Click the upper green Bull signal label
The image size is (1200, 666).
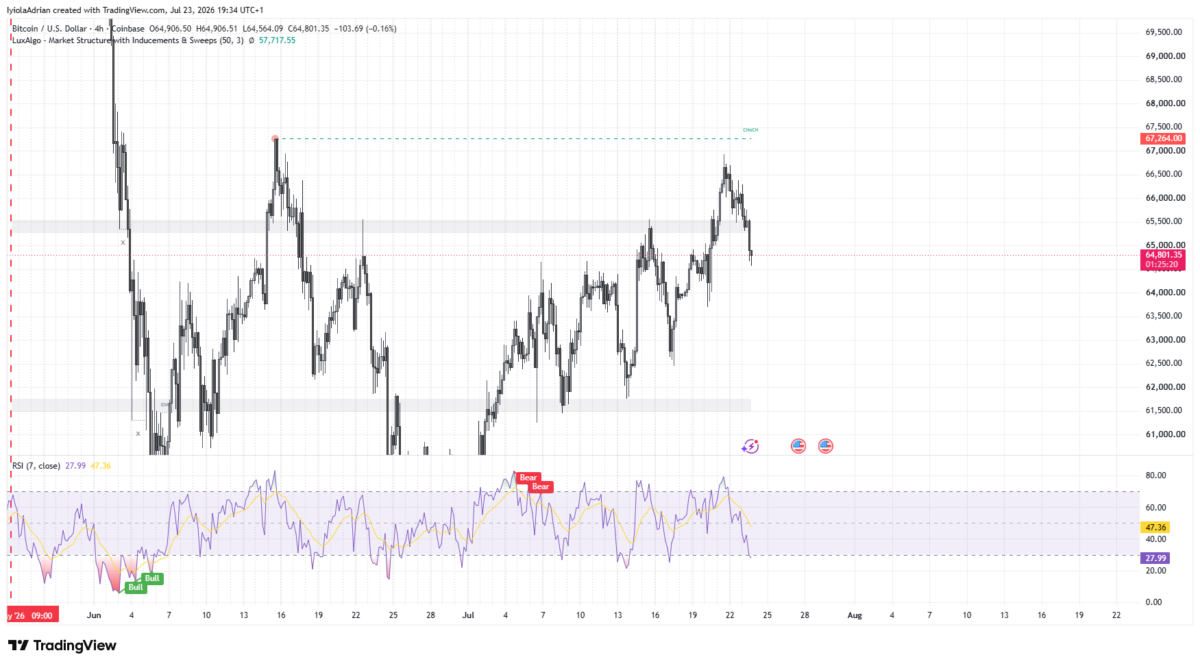click(x=153, y=578)
